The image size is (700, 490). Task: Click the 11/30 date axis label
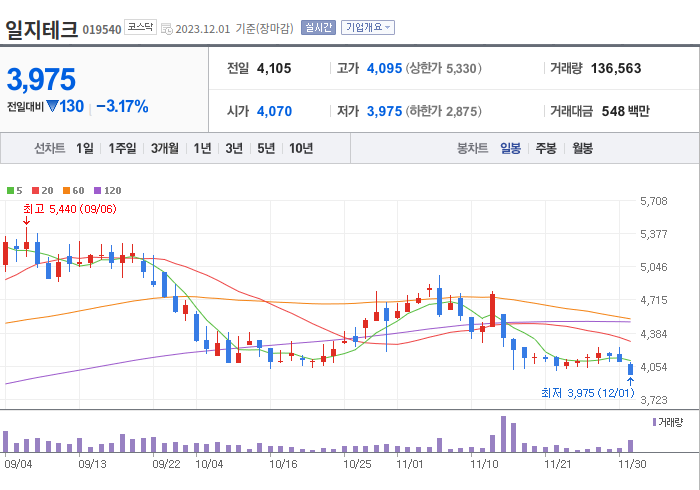632,464
